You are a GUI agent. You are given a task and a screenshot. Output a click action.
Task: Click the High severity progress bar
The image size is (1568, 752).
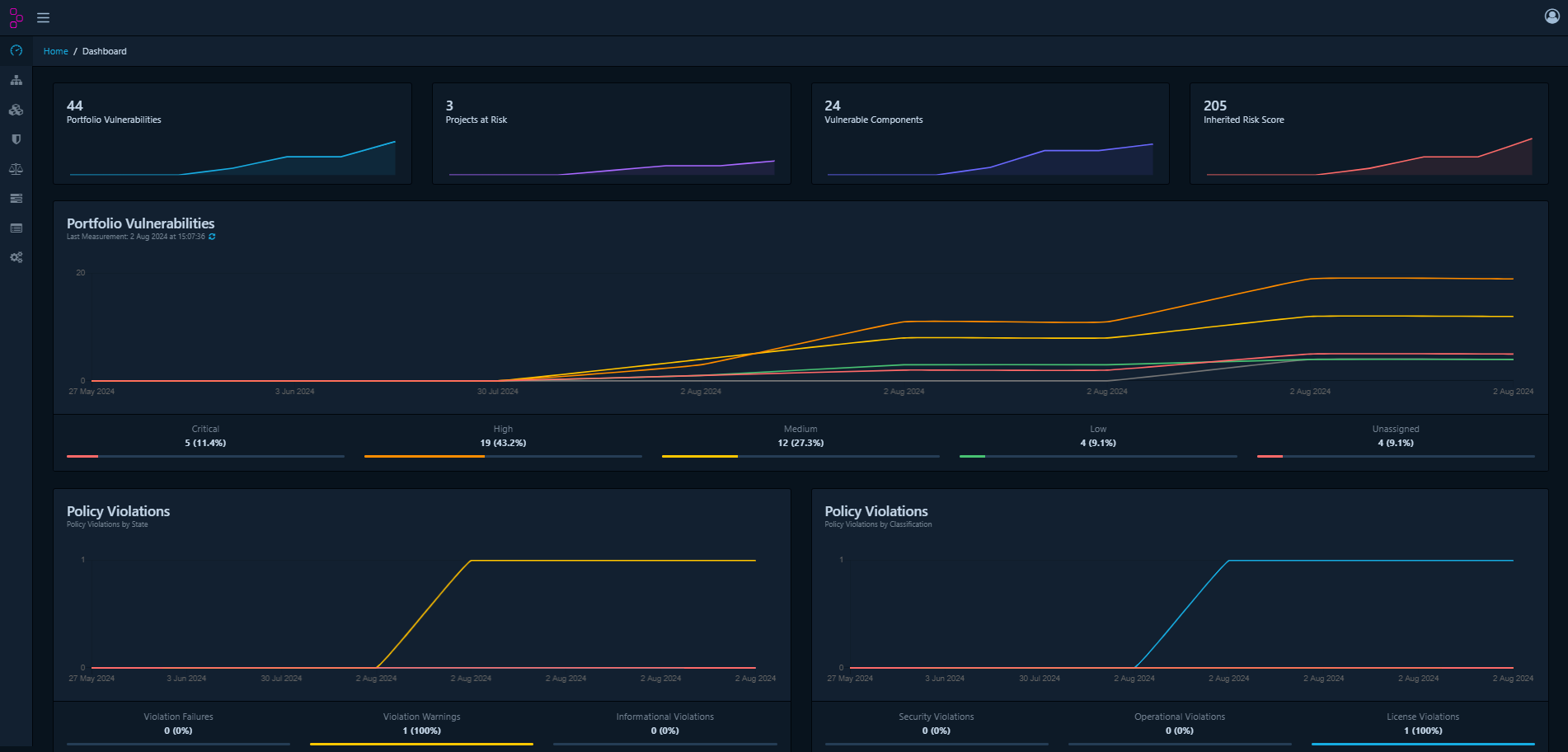coord(503,456)
